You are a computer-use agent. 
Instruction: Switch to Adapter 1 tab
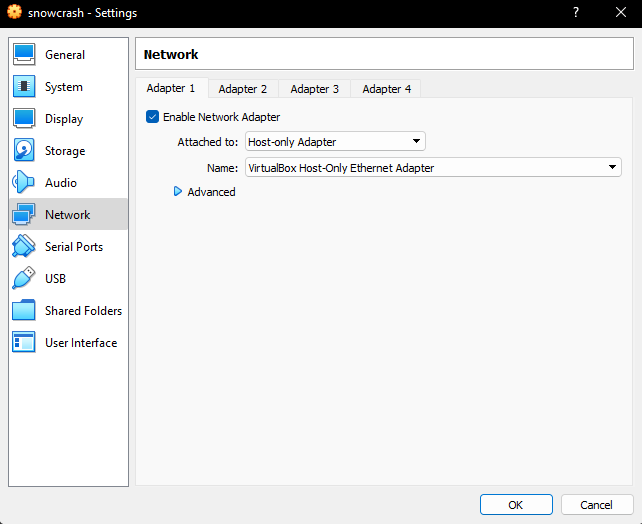point(171,88)
